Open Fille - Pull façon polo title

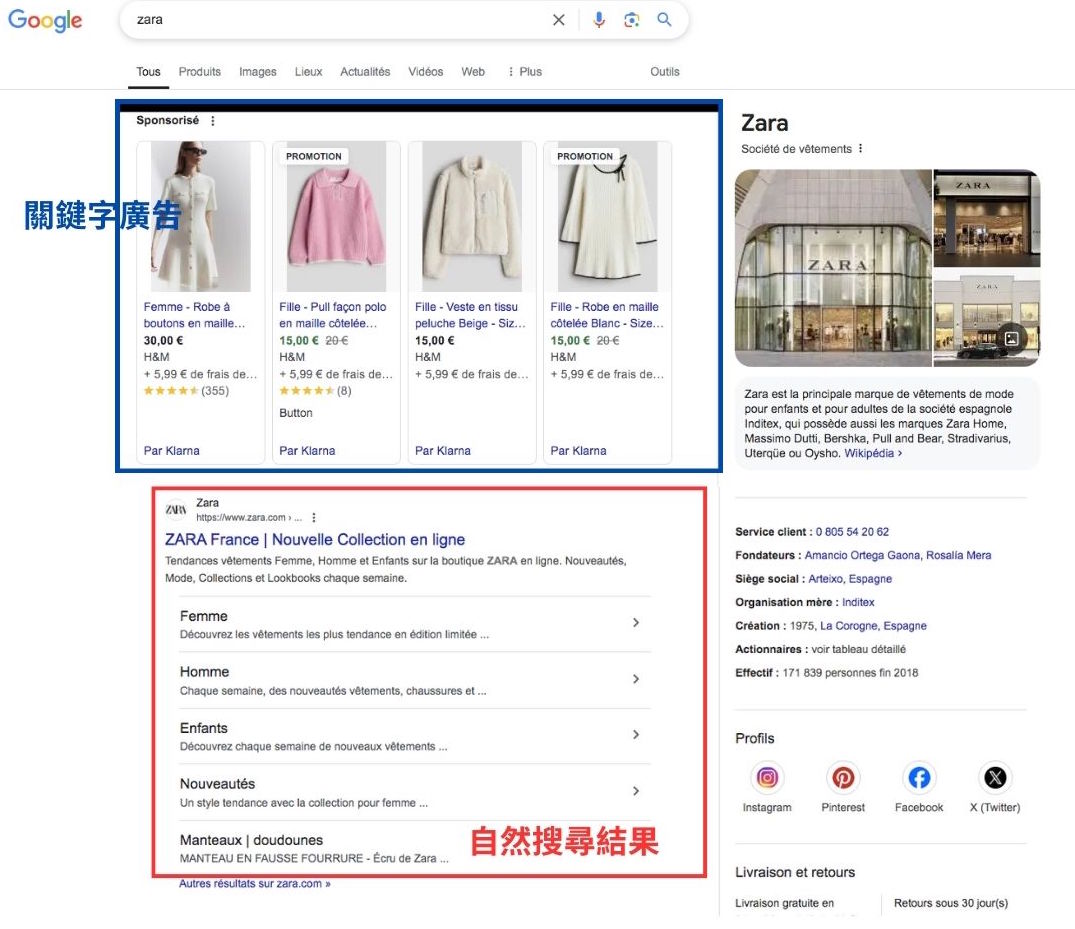click(333, 315)
